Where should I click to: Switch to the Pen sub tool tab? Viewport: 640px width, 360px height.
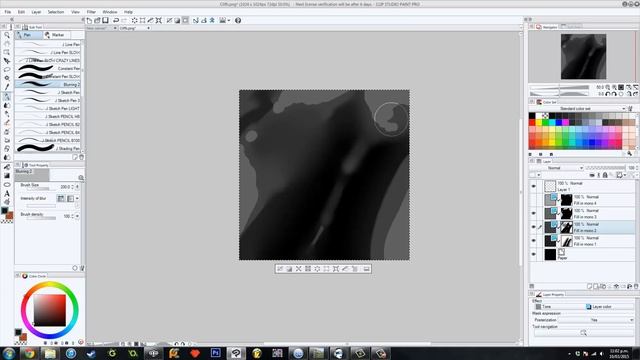[x=28, y=35]
